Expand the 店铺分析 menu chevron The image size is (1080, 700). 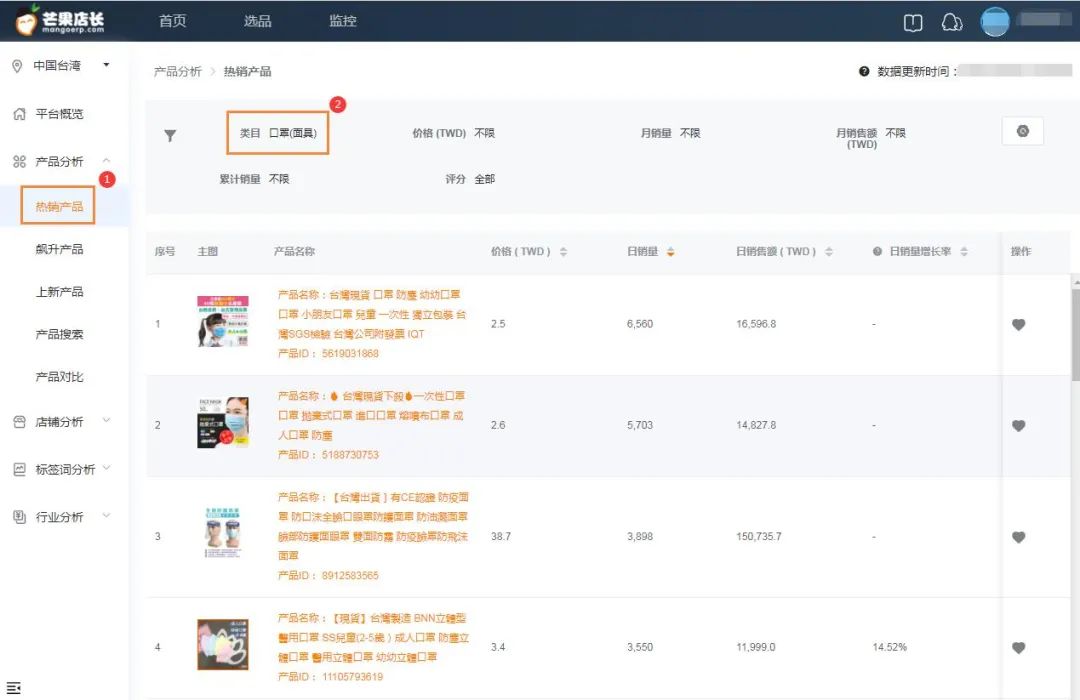[x=106, y=420]
